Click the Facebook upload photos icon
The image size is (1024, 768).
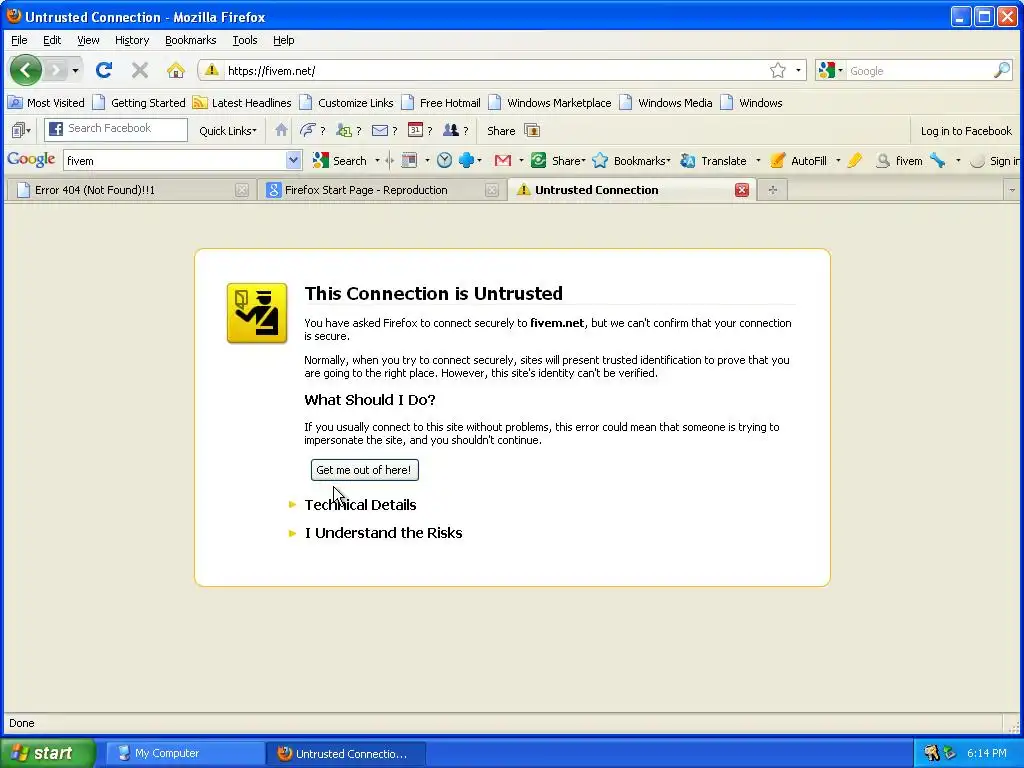pos(532,131)
